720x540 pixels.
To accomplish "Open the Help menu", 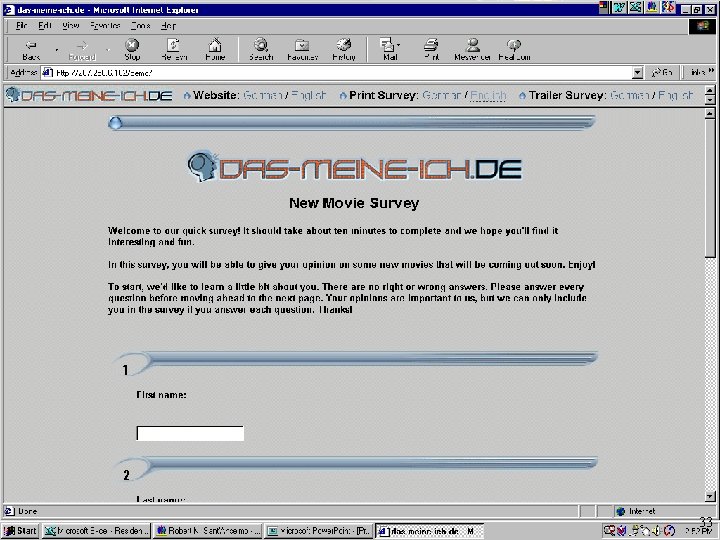I will pyautogui.click(x=169, y=26).
